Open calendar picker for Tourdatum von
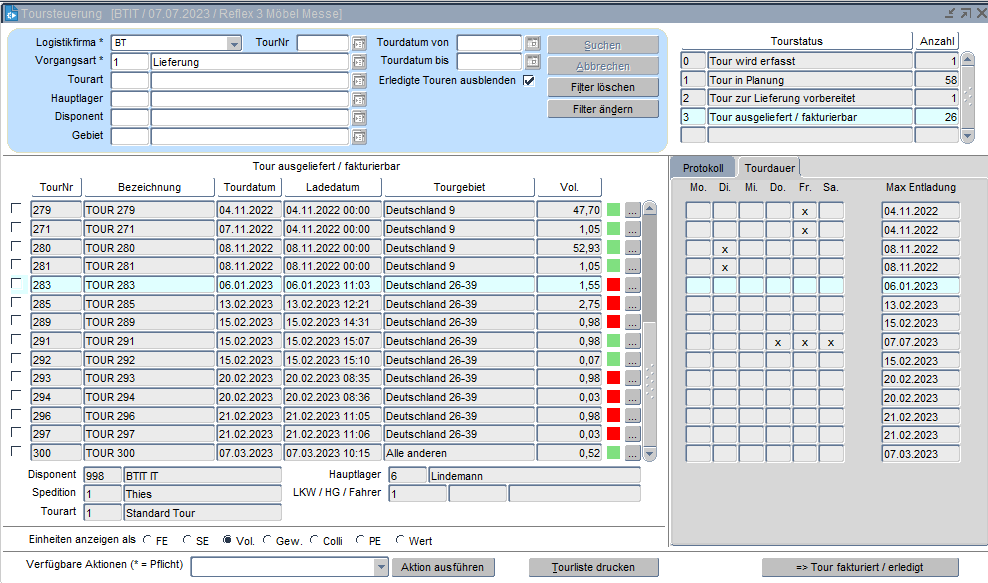Viewport: 988px width, 583px height. coord(533,43)
